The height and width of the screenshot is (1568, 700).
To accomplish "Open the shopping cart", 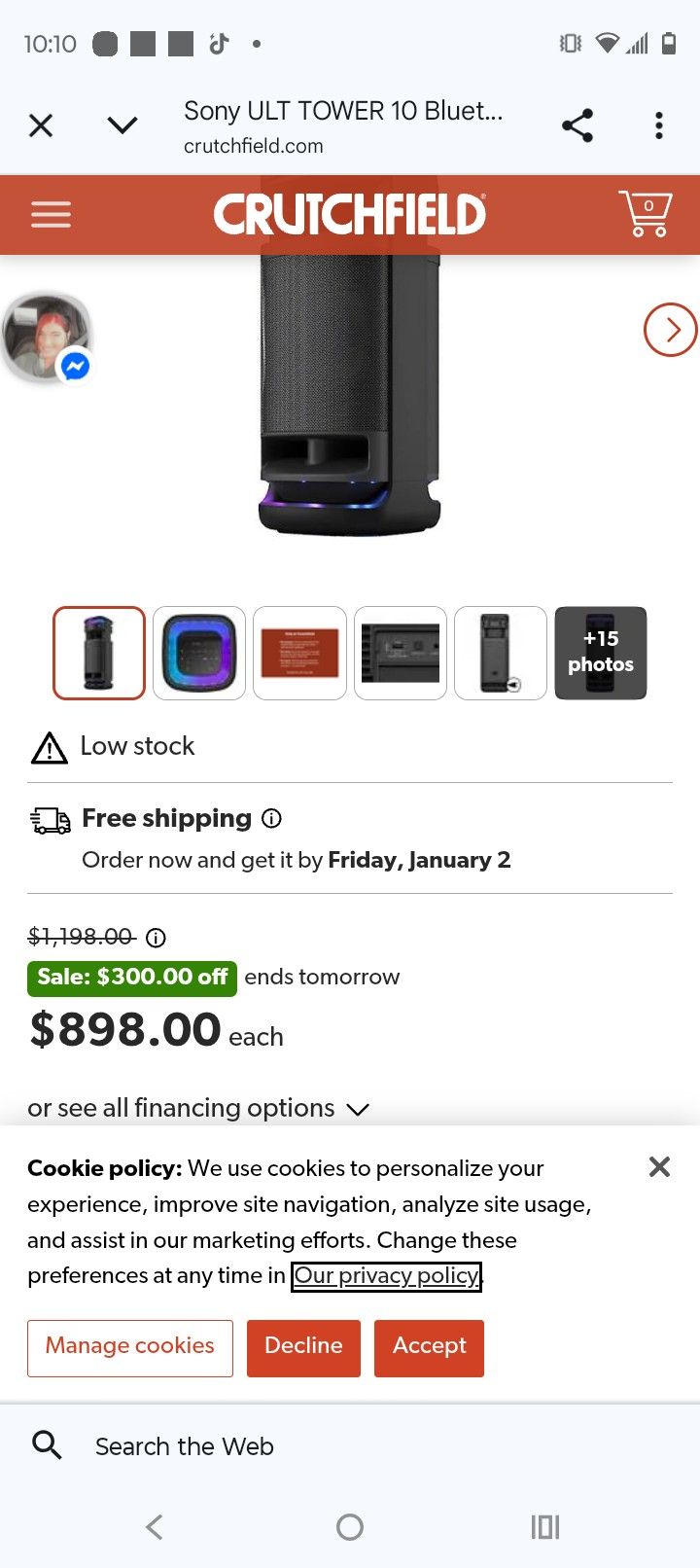I will tap(645, 214).
